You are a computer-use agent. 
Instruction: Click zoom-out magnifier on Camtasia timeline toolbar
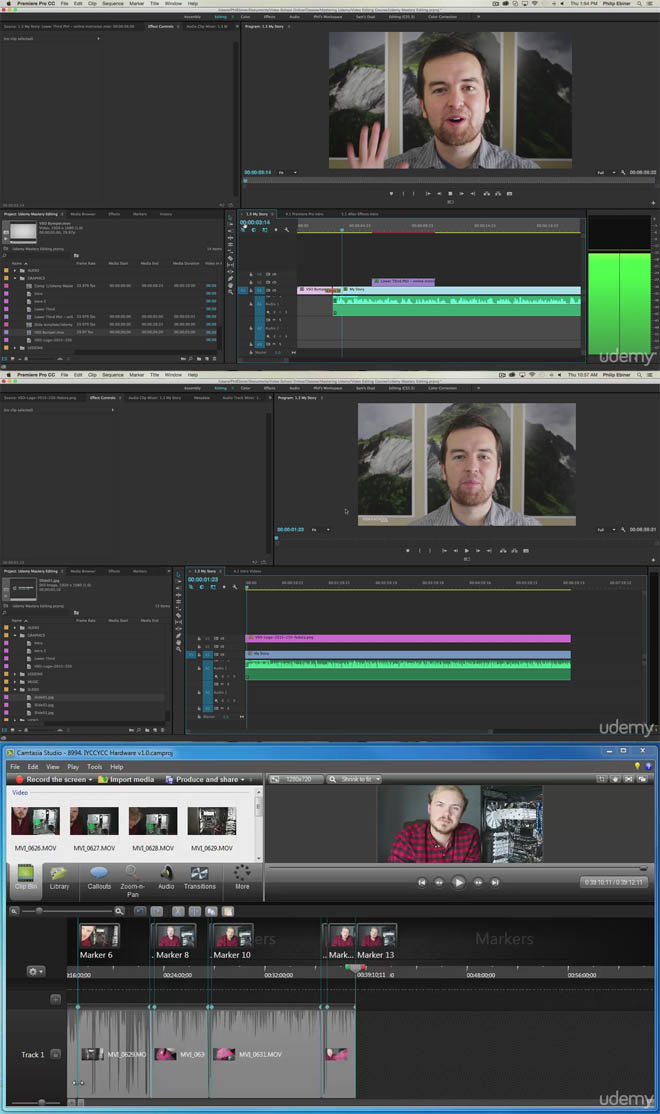14,911
